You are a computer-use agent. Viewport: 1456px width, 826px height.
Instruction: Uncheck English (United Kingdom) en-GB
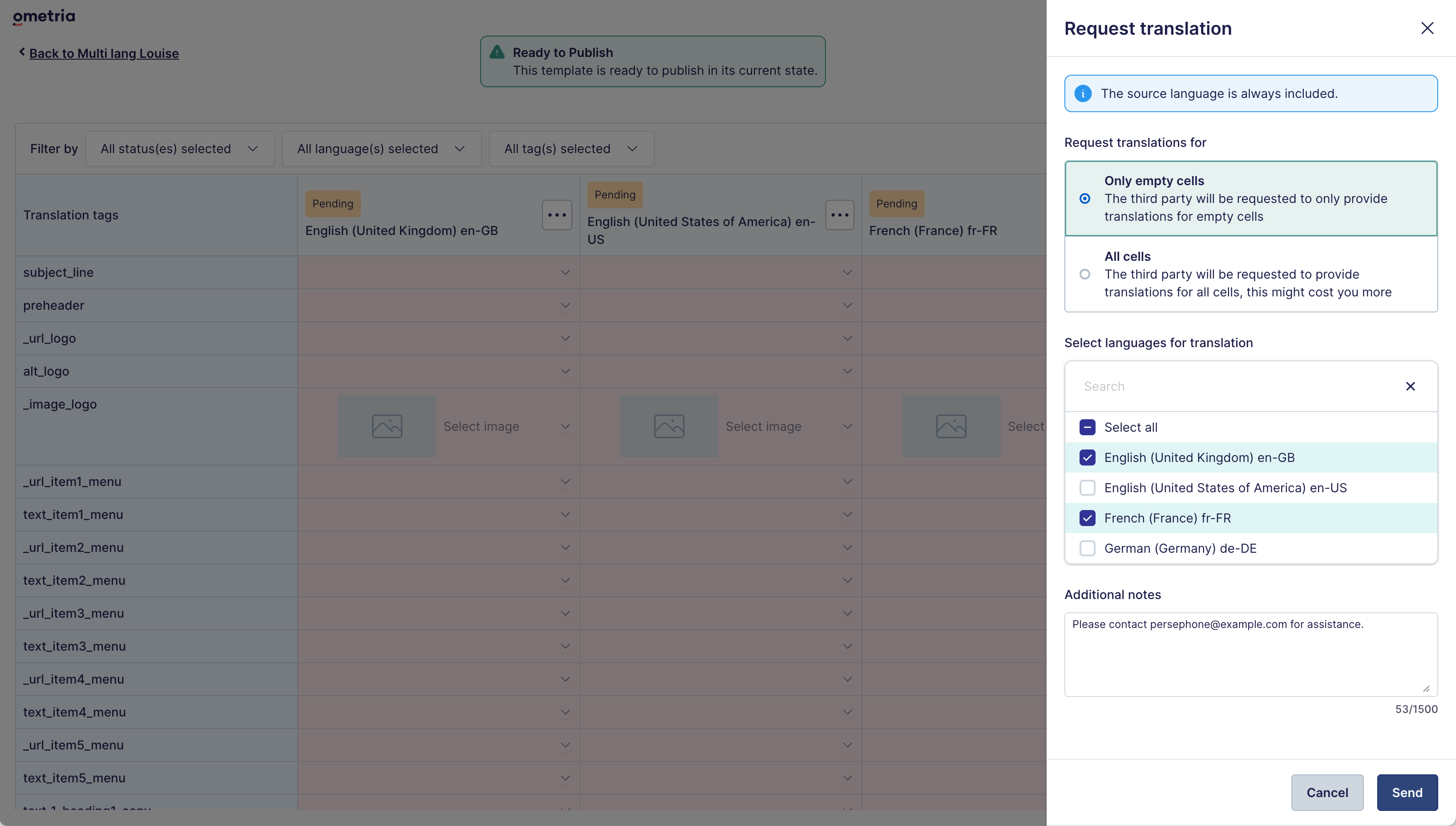click(x=1087, y=457)
